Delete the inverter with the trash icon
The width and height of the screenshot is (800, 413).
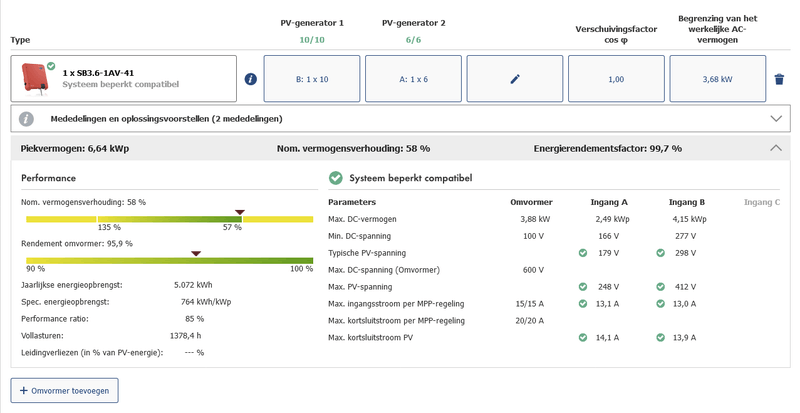click(x=779, y=79)
